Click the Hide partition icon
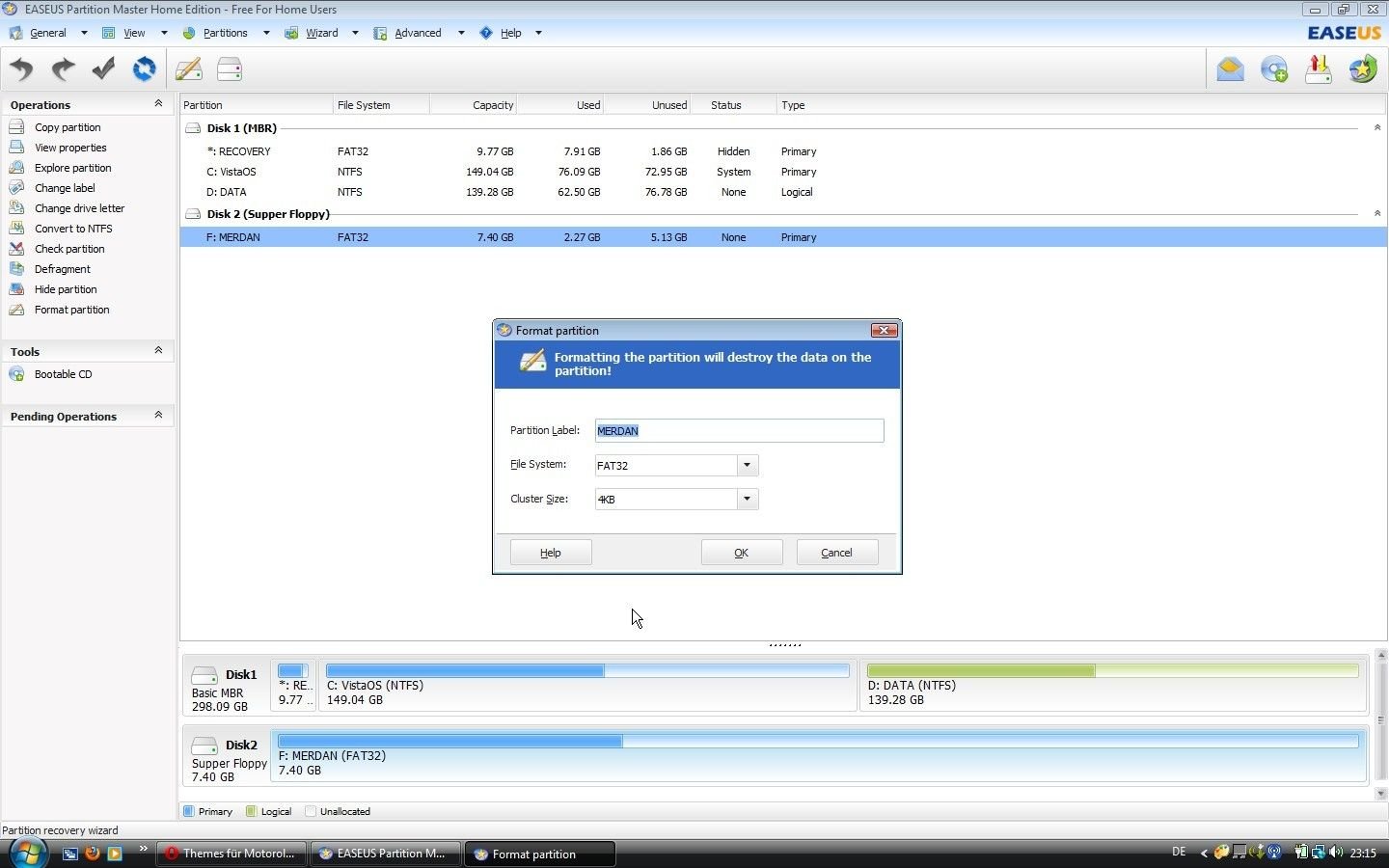Screen dimensions: 1389x868 click(x=16, y=288)
